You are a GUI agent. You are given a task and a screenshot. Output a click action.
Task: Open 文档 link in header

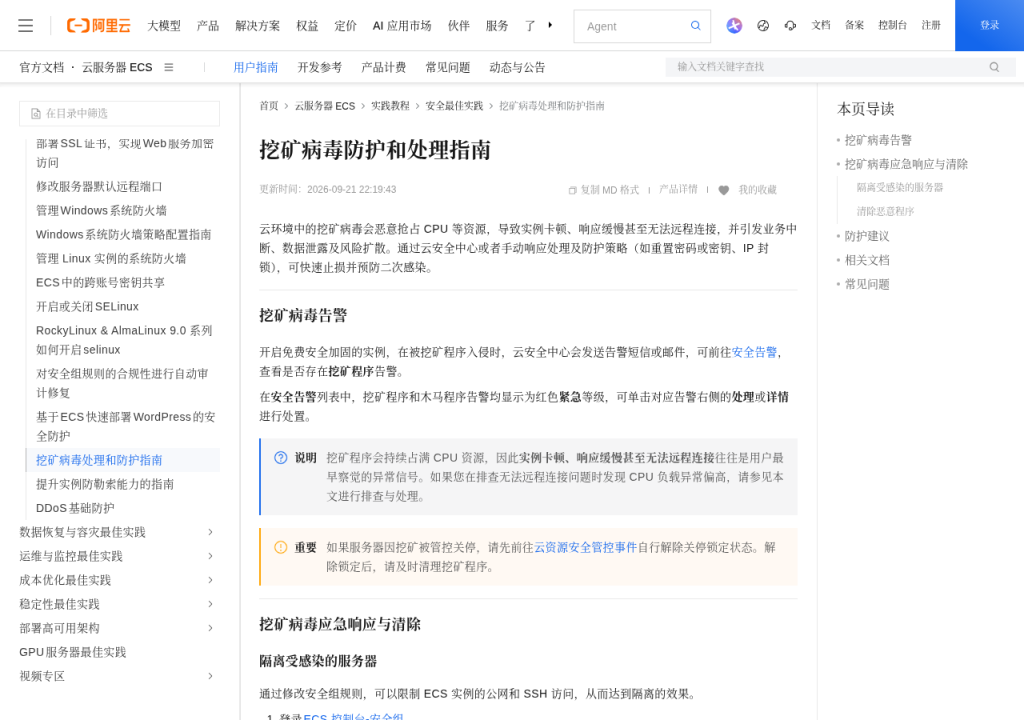[821, 25]
